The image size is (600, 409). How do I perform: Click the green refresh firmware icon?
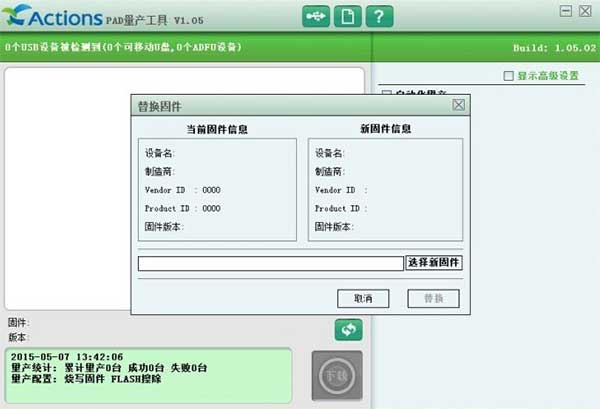coord(348,329)
